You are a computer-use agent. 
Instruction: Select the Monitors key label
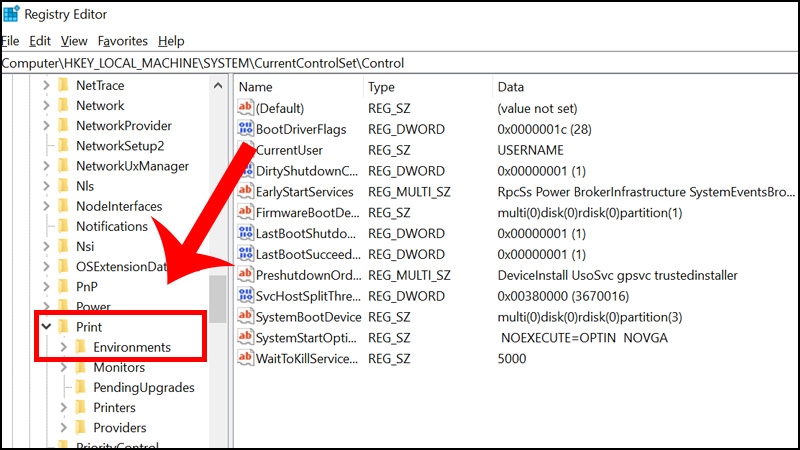click(119, 367)
